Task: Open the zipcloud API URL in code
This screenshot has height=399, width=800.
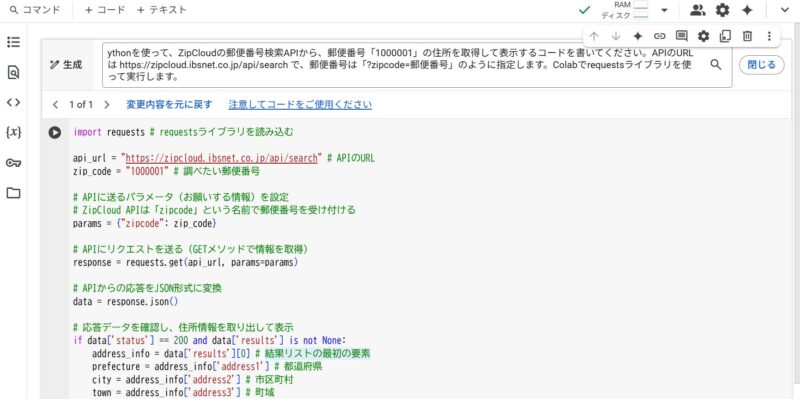Action: [222, 158]
